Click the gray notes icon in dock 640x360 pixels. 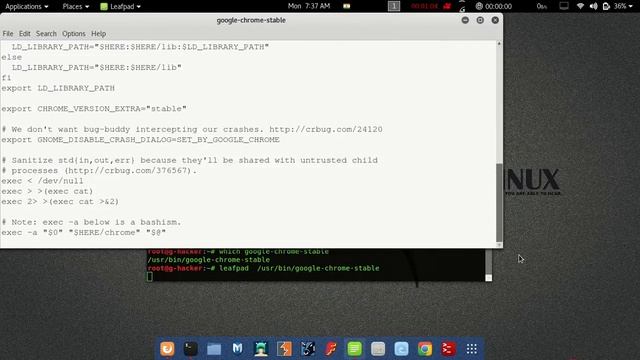click(378, 349)
